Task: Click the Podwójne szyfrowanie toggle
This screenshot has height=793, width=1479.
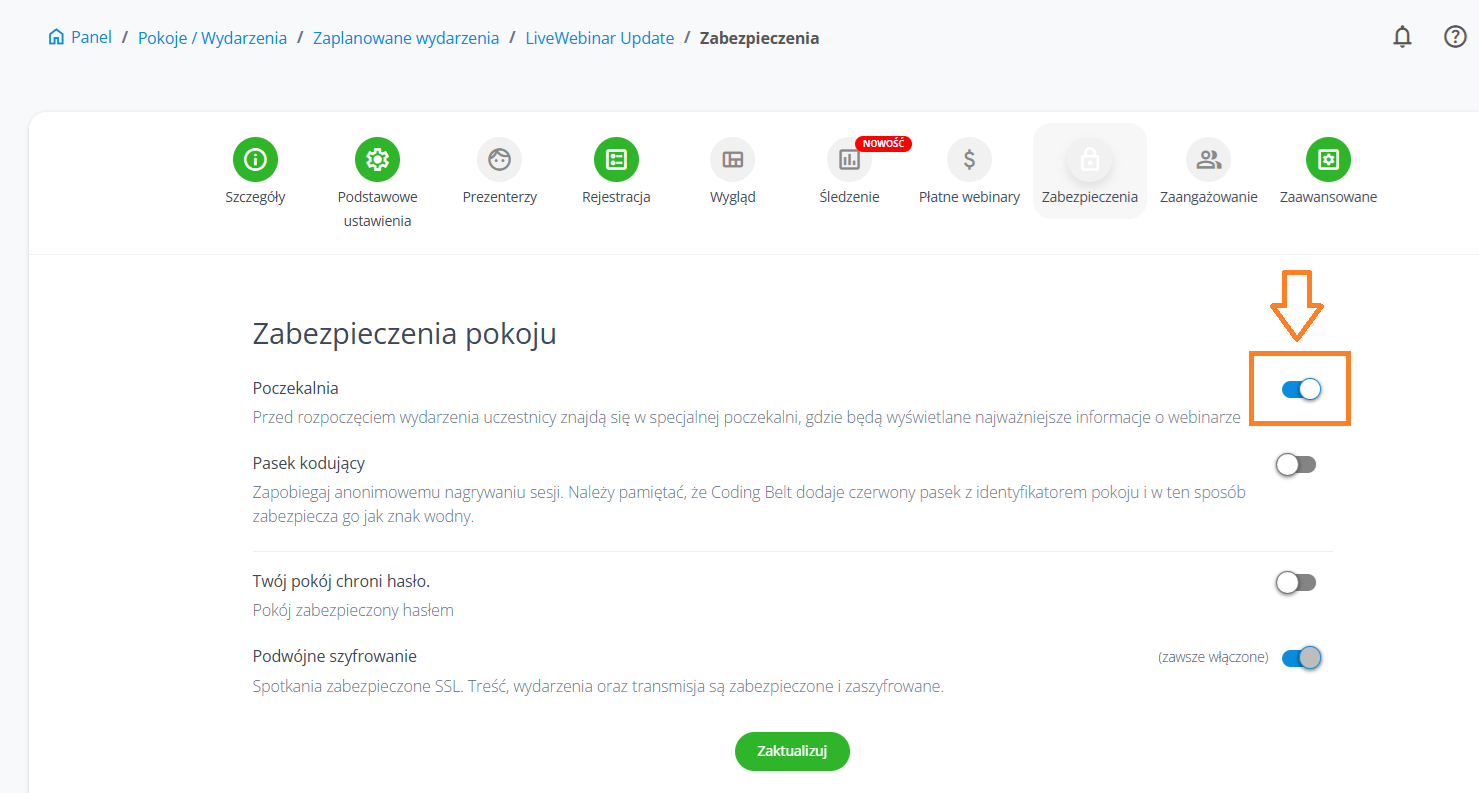Action: click(1301, 657)
